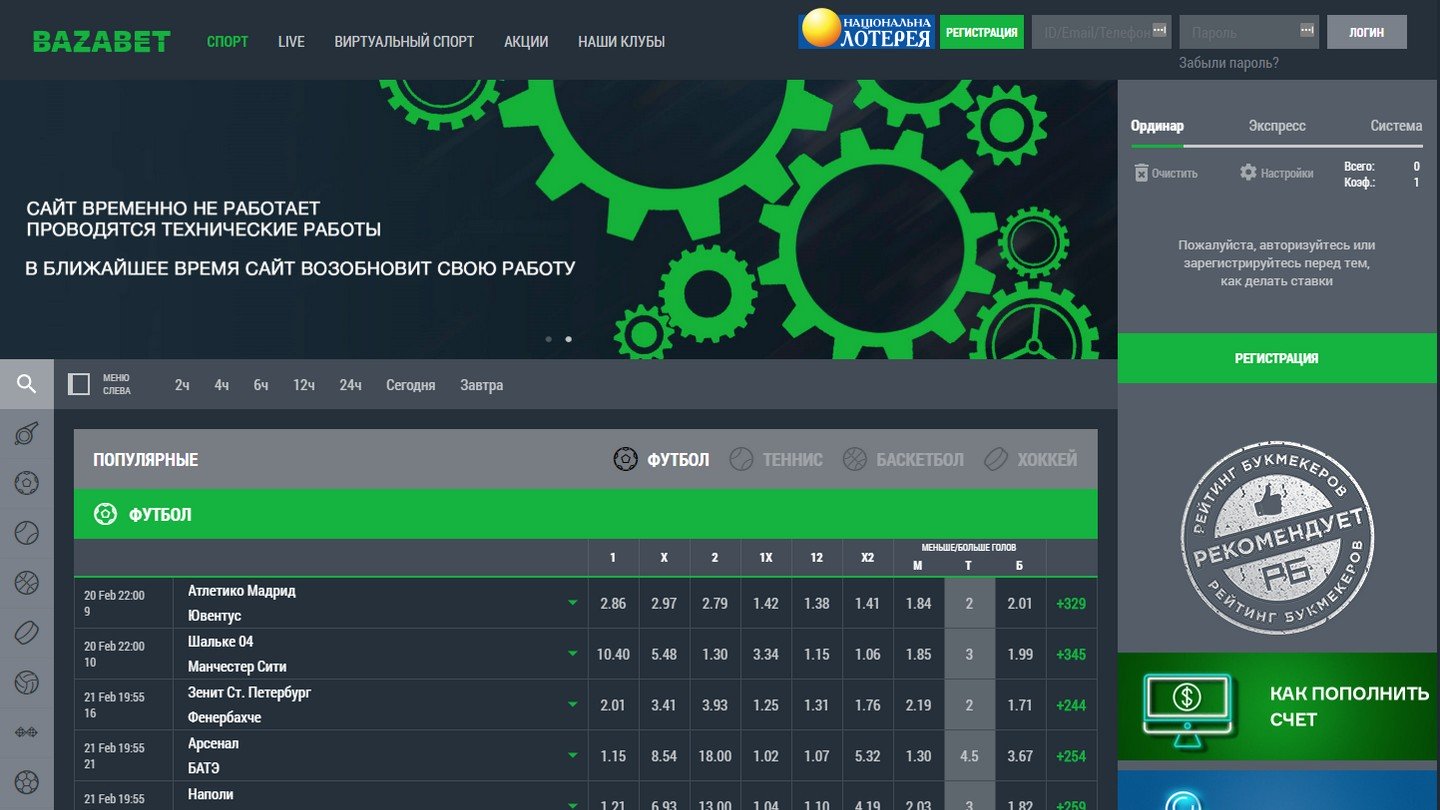Image resolution: width=1440 pixels, height=810 pixels.
Task: Click the Логин button
Action: (x=1367, y=32)
